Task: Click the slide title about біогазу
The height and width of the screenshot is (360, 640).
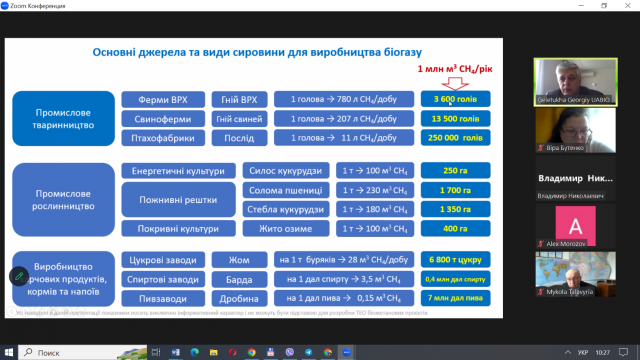Action: coord(257,52)
